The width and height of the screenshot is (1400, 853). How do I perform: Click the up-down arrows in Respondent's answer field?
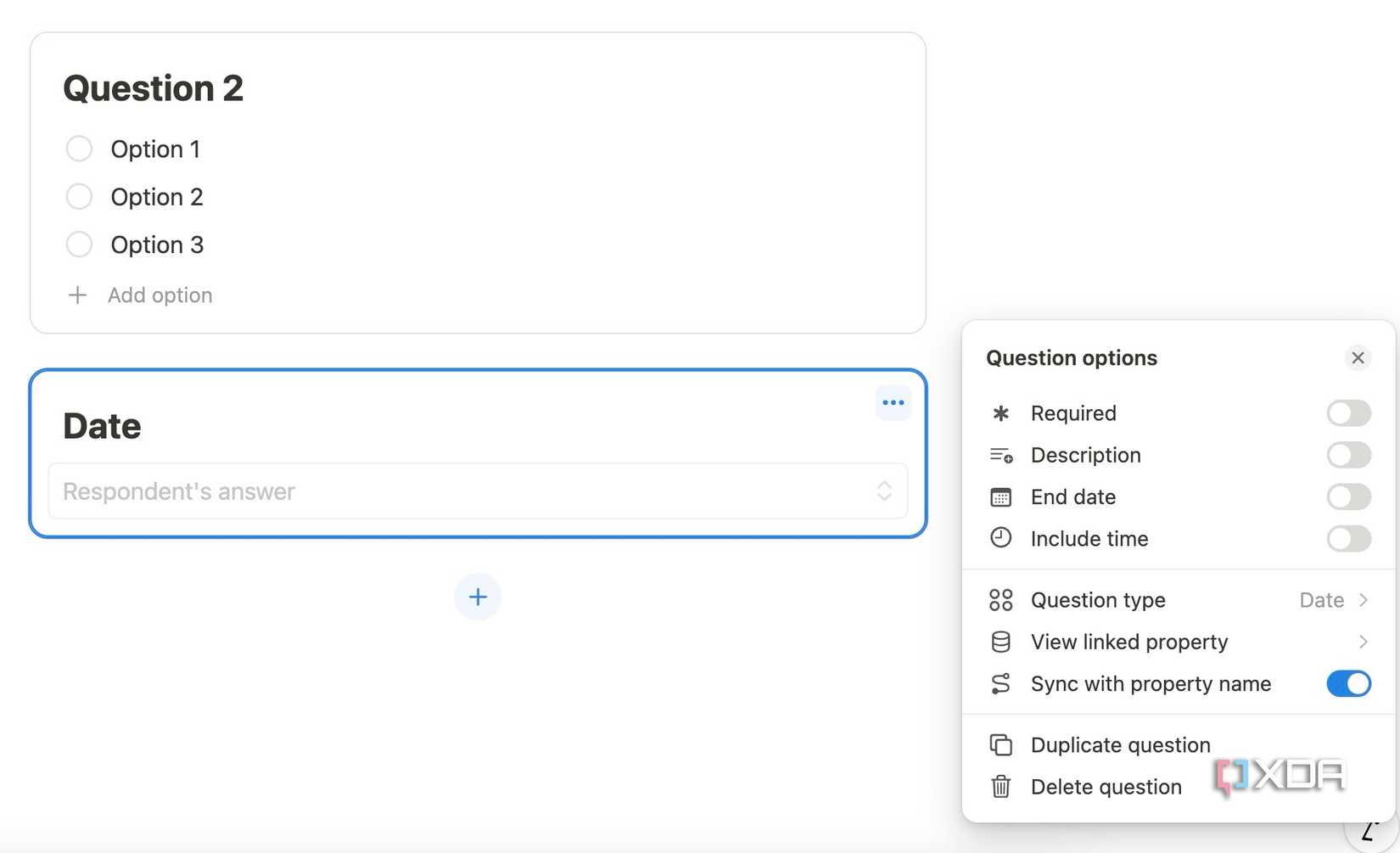884,491
